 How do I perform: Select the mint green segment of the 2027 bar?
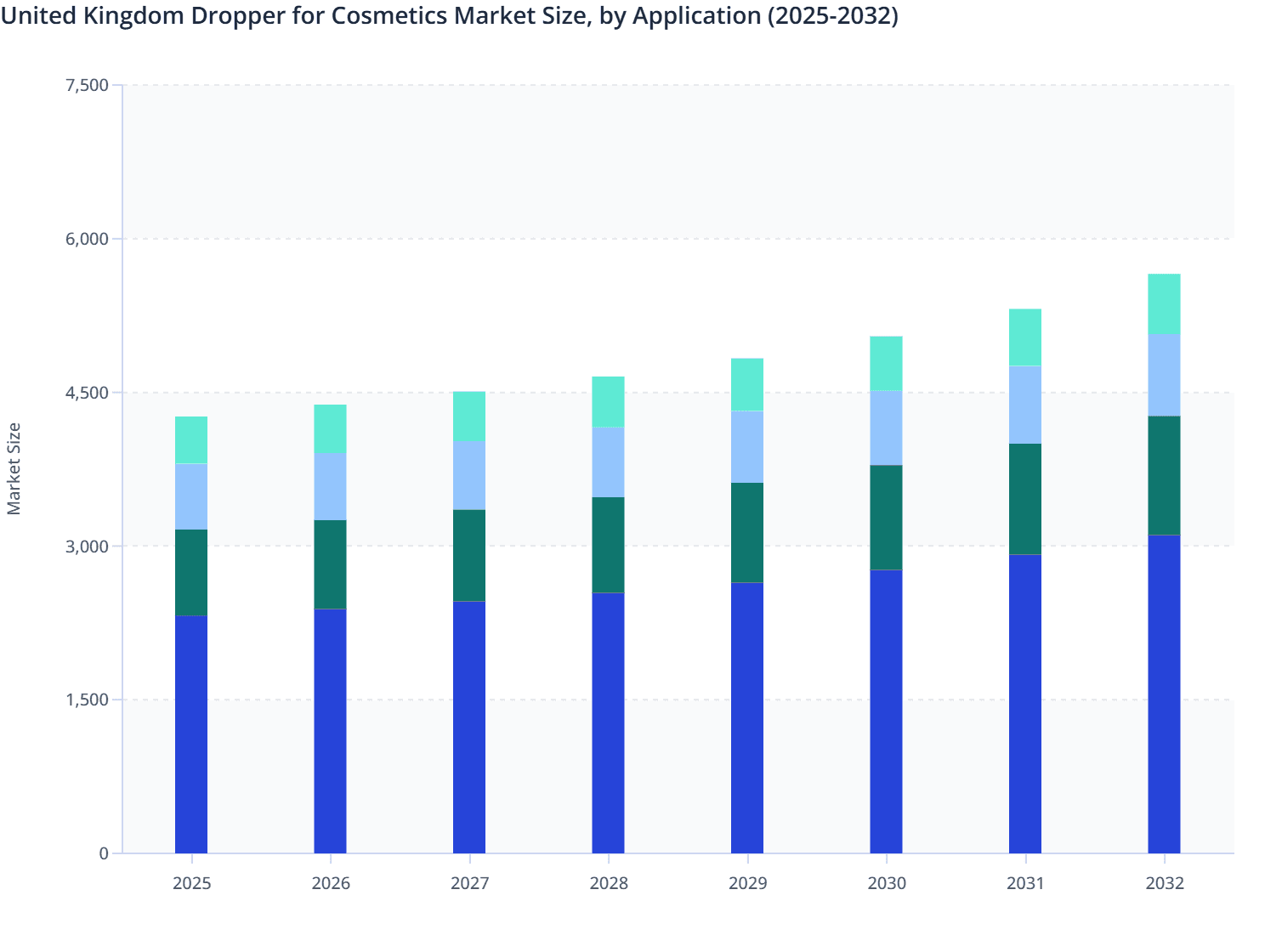coord(470,416)
